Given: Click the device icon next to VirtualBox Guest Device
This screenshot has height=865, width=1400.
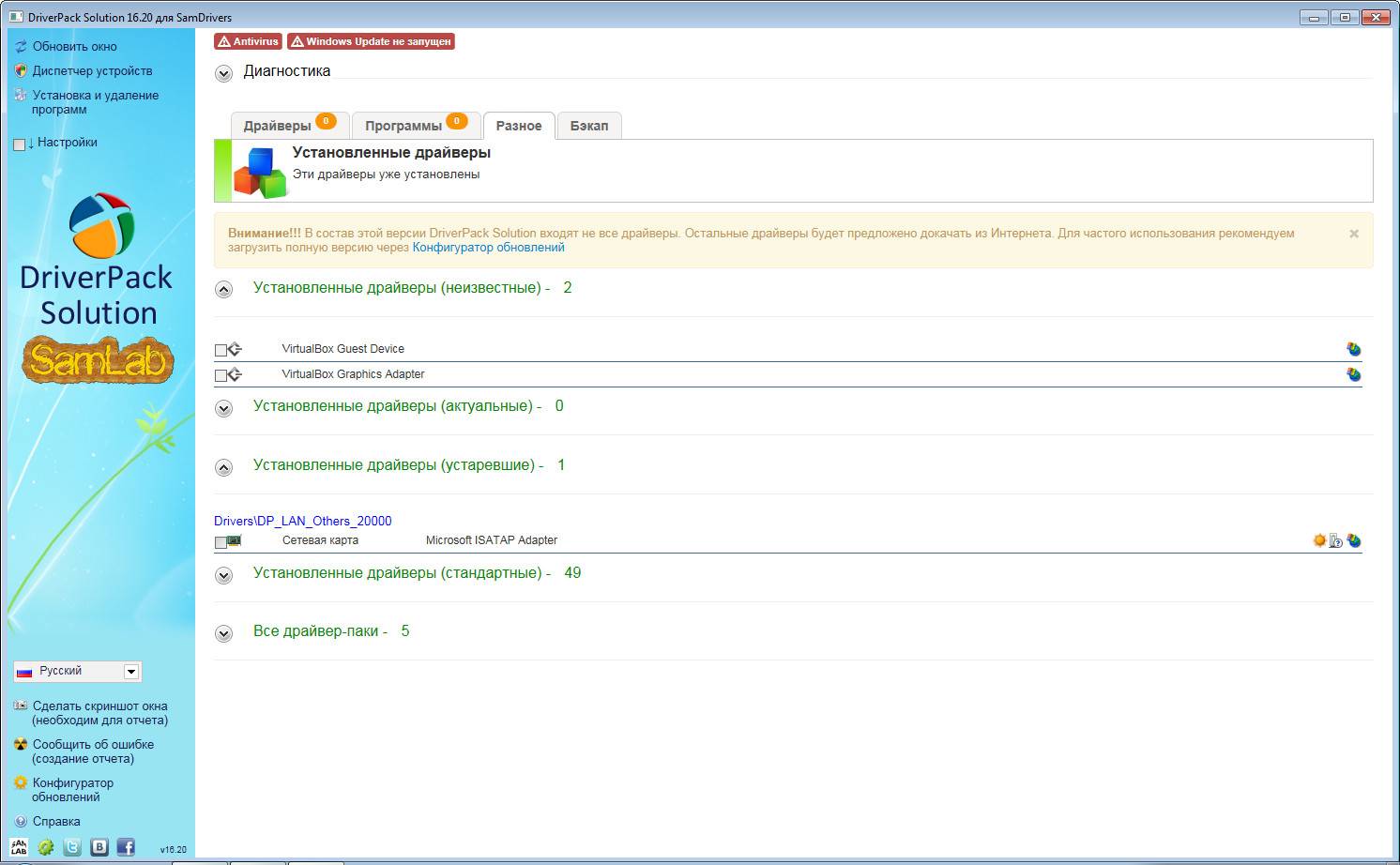Looking at the screenshot, I should coord(235,349).
